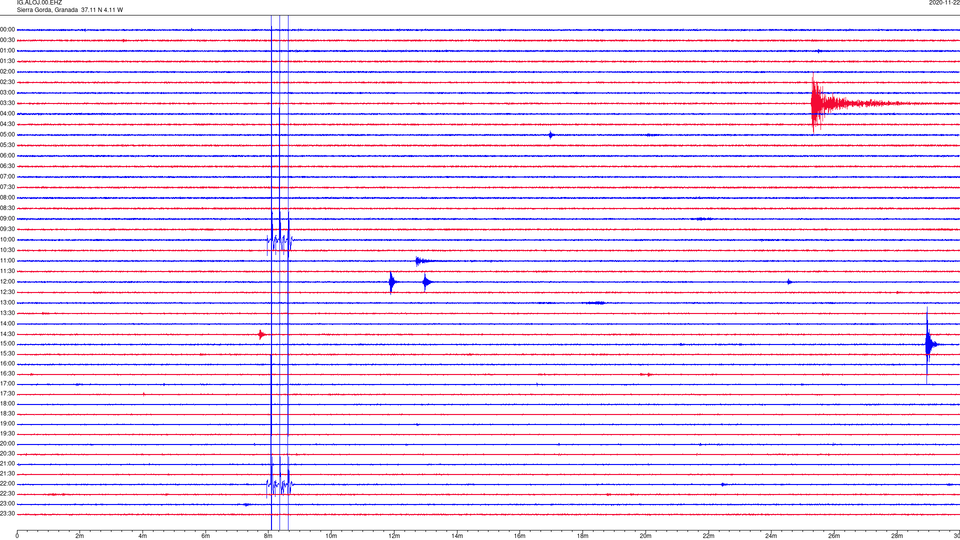Click the 09:30 time label

click(x=7, y=229)
